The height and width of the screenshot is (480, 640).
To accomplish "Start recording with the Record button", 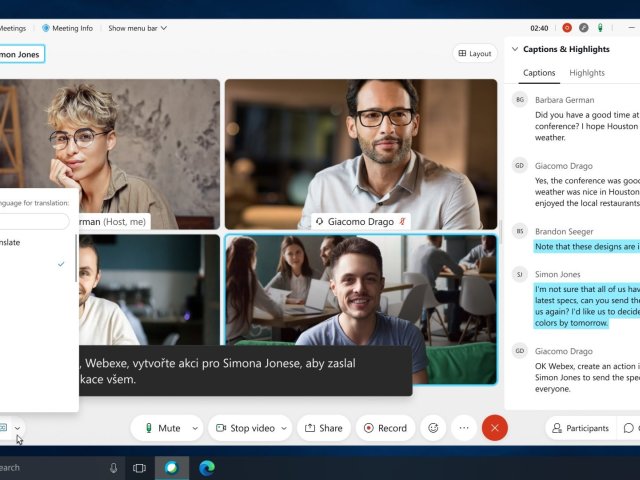I will 385,428.
